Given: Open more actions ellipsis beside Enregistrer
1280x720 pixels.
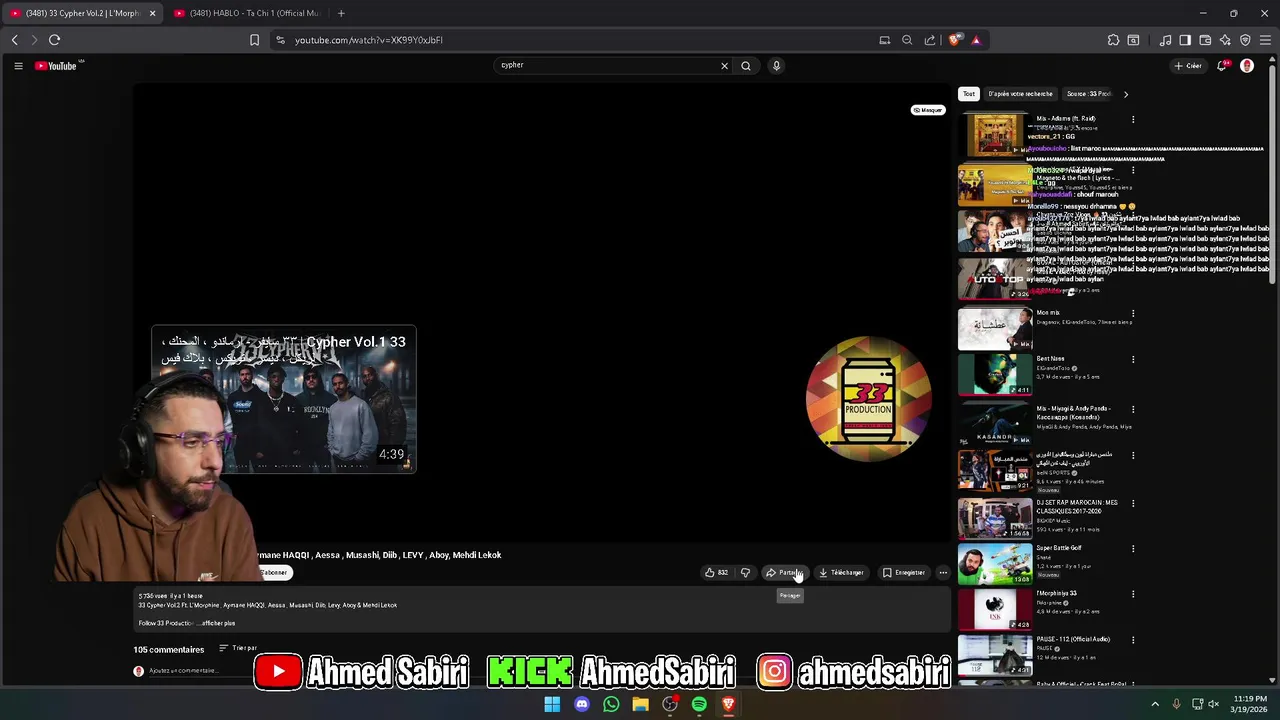Looking at the screenshot, I should coord(943,573).
